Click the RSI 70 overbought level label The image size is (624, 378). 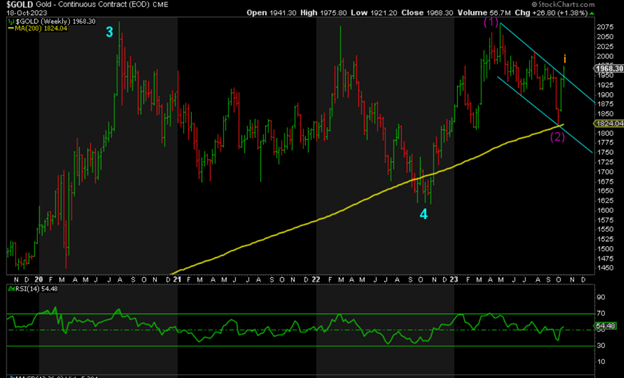pyautogui.click(x=601, y=314)
